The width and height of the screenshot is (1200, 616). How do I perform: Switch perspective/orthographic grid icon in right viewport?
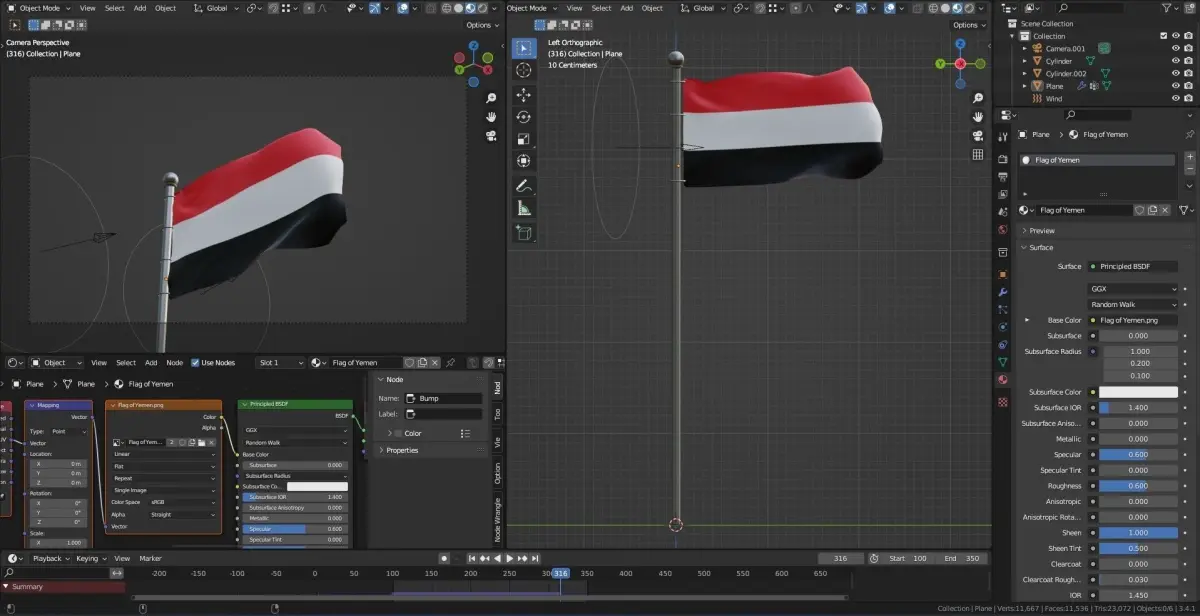point(978,154)
